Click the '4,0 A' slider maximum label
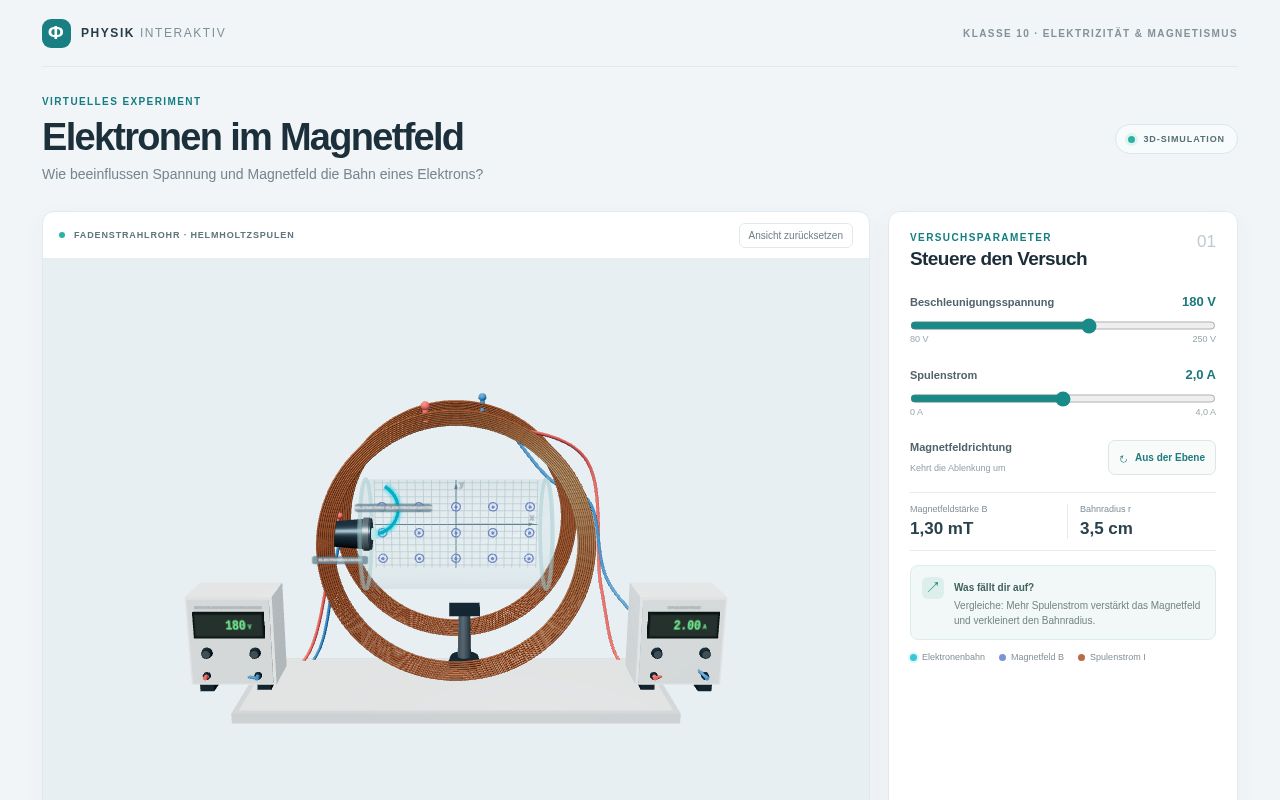Screen dimensions: 1280x800 click(1205, 412)
